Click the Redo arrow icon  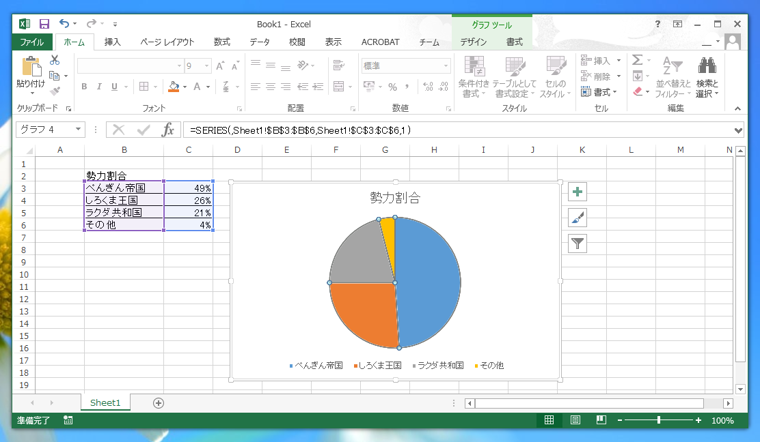[91, 23]
